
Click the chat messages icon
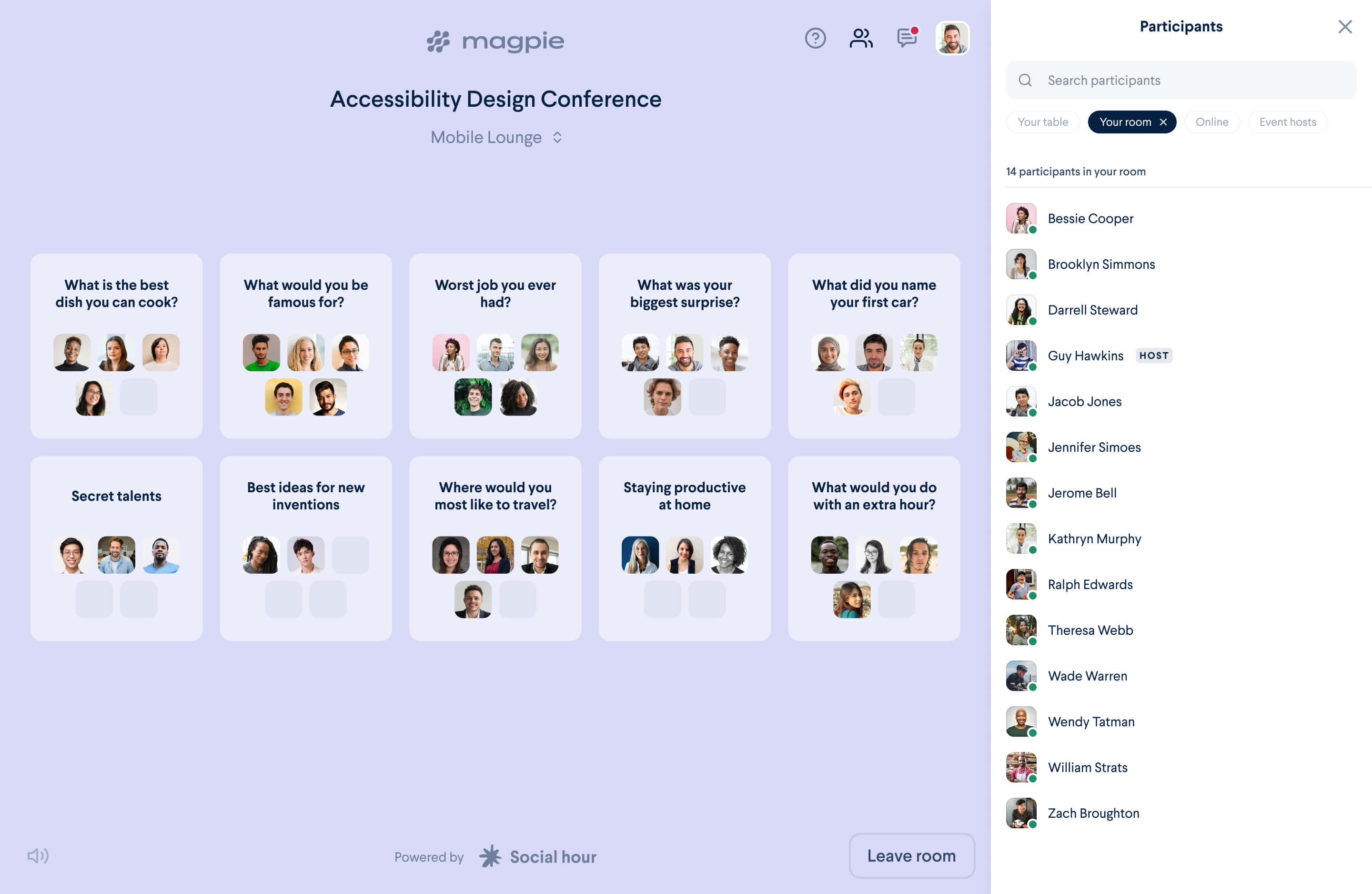coord(905,39)
